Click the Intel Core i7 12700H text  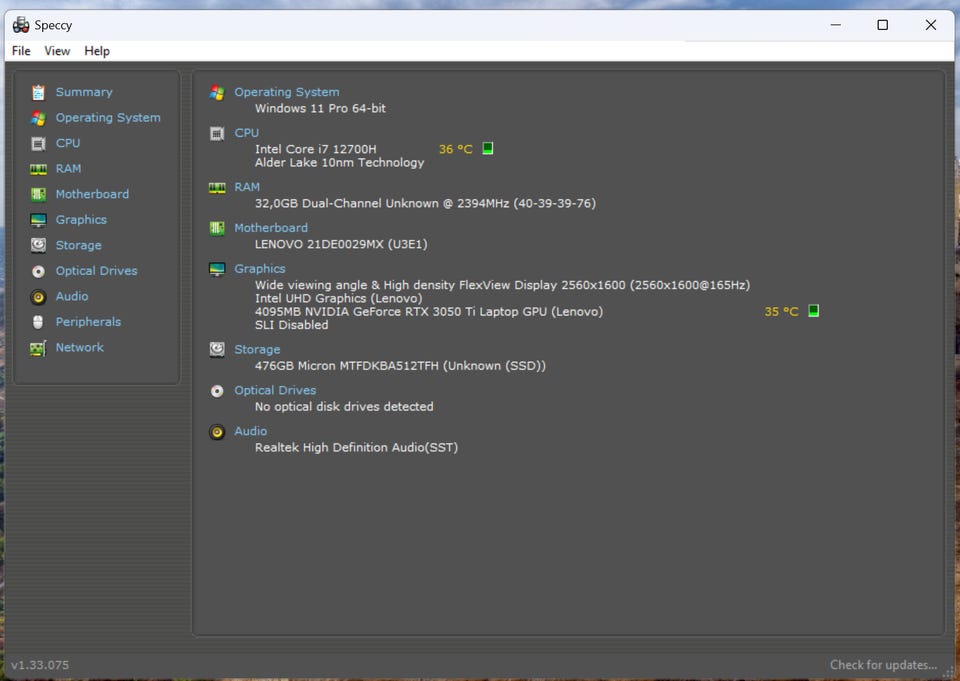pos(315,149)
